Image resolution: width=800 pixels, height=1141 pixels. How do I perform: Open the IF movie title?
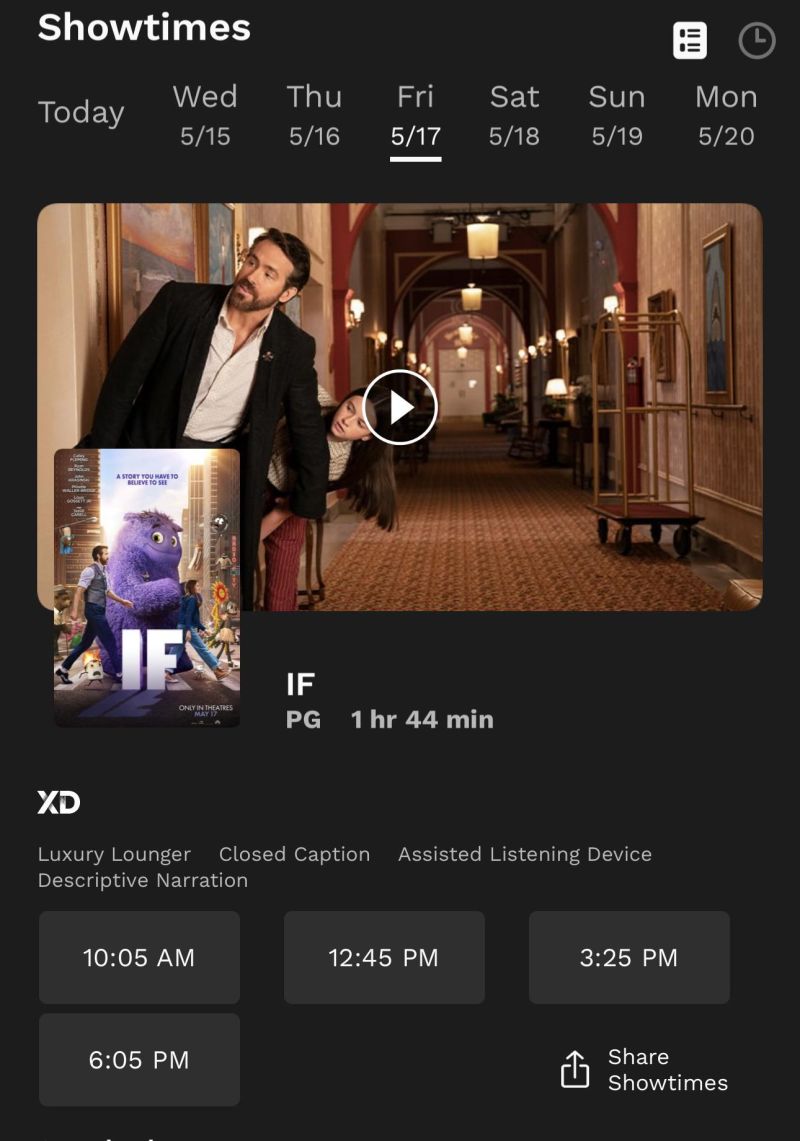301,685
